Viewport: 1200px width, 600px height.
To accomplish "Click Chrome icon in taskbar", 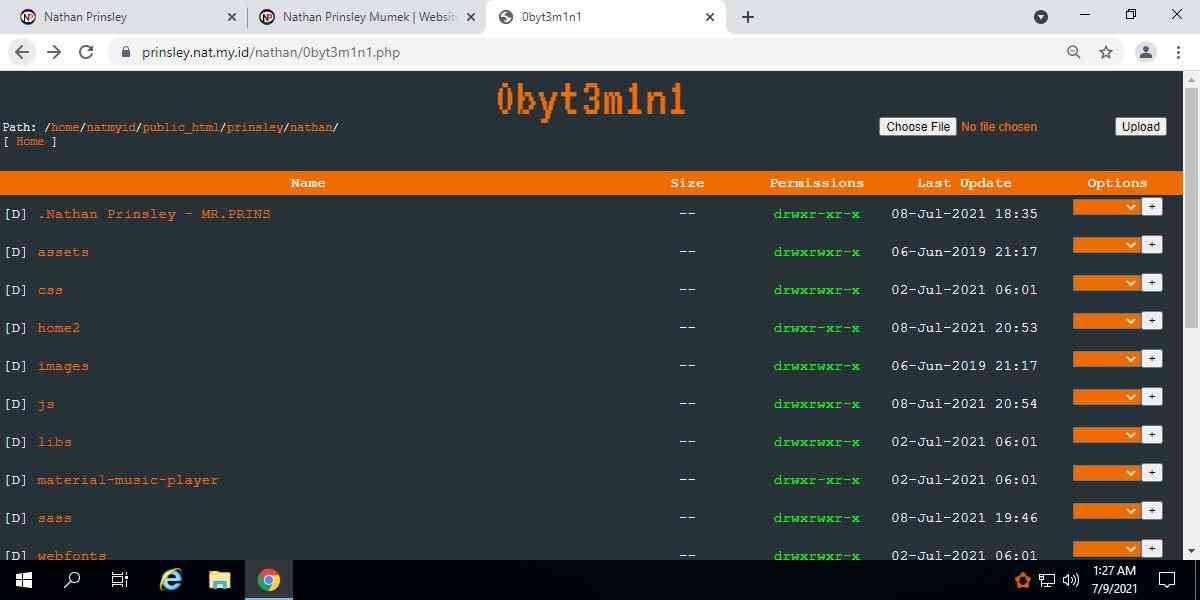I will 268,580.
